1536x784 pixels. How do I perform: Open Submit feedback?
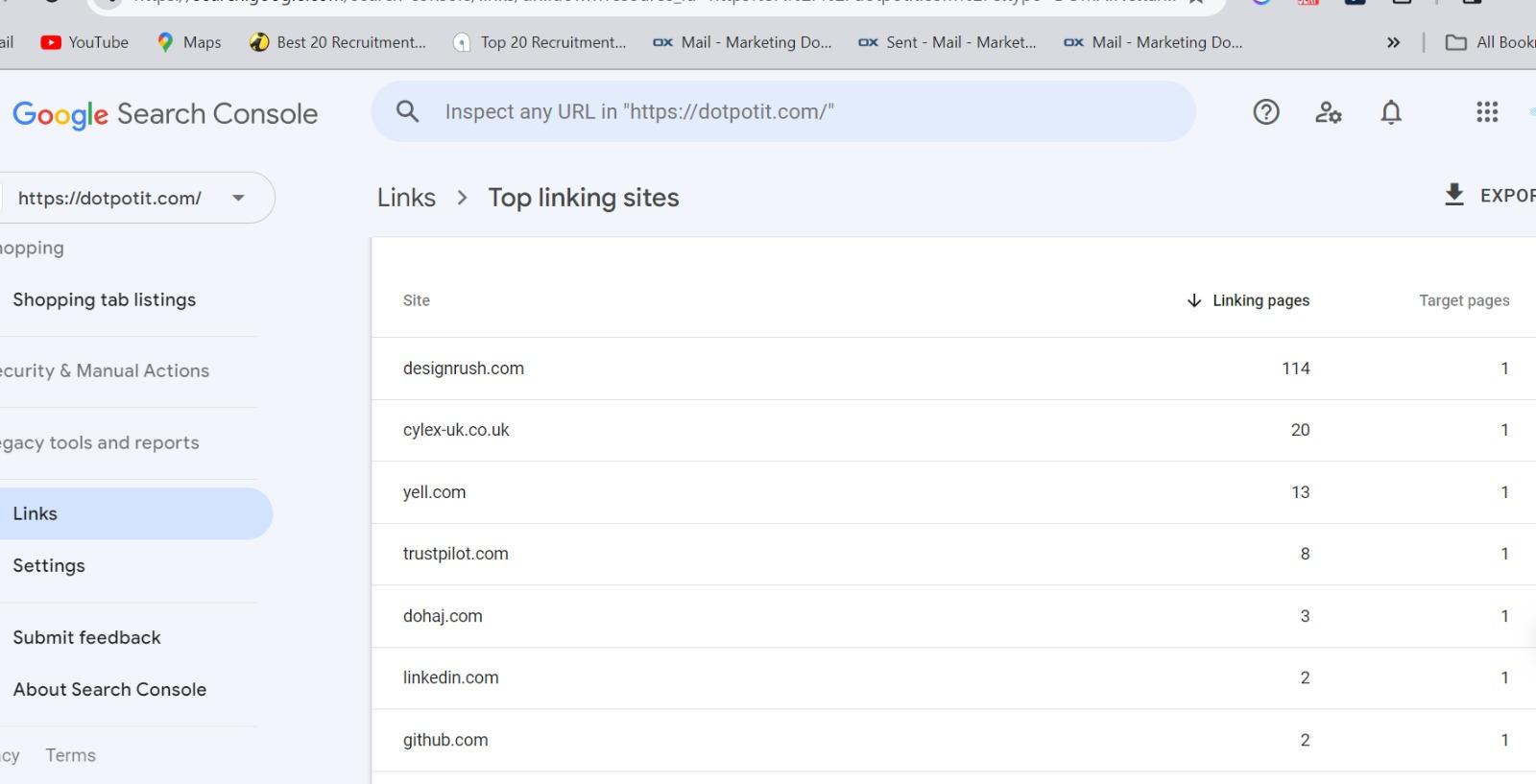(86, 637)
